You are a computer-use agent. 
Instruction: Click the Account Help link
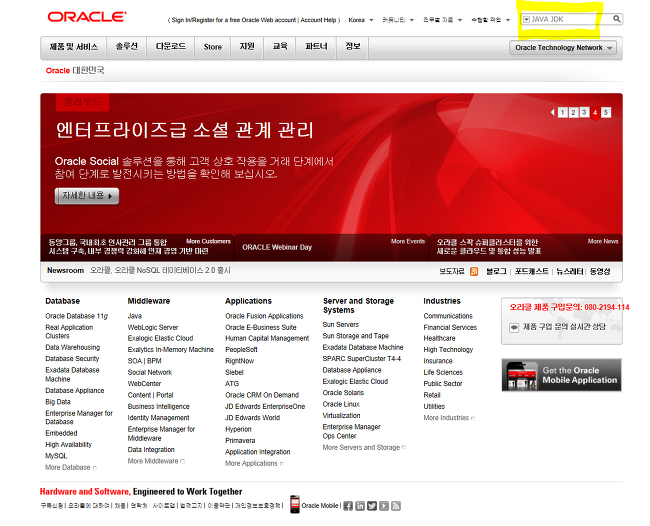pos(318,20)
